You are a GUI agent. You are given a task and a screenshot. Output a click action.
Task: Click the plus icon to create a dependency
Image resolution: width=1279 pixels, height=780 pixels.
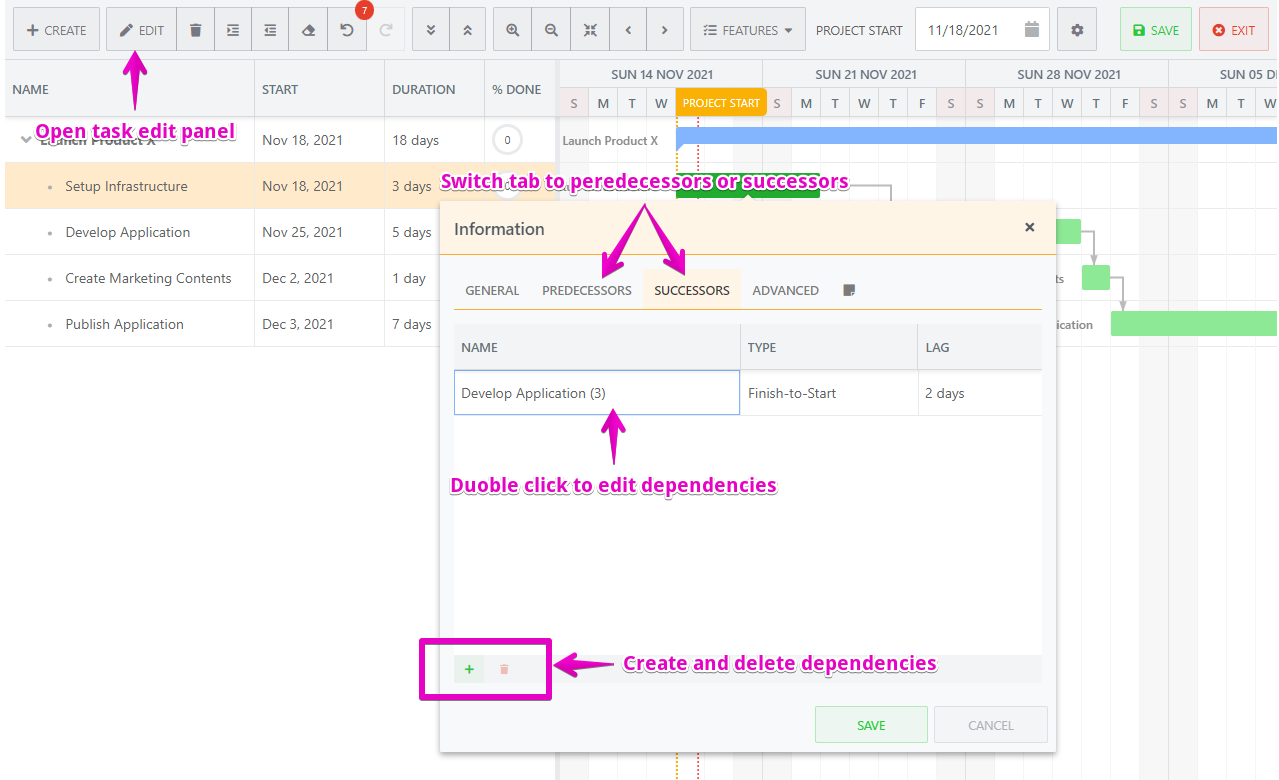[469, 668]
